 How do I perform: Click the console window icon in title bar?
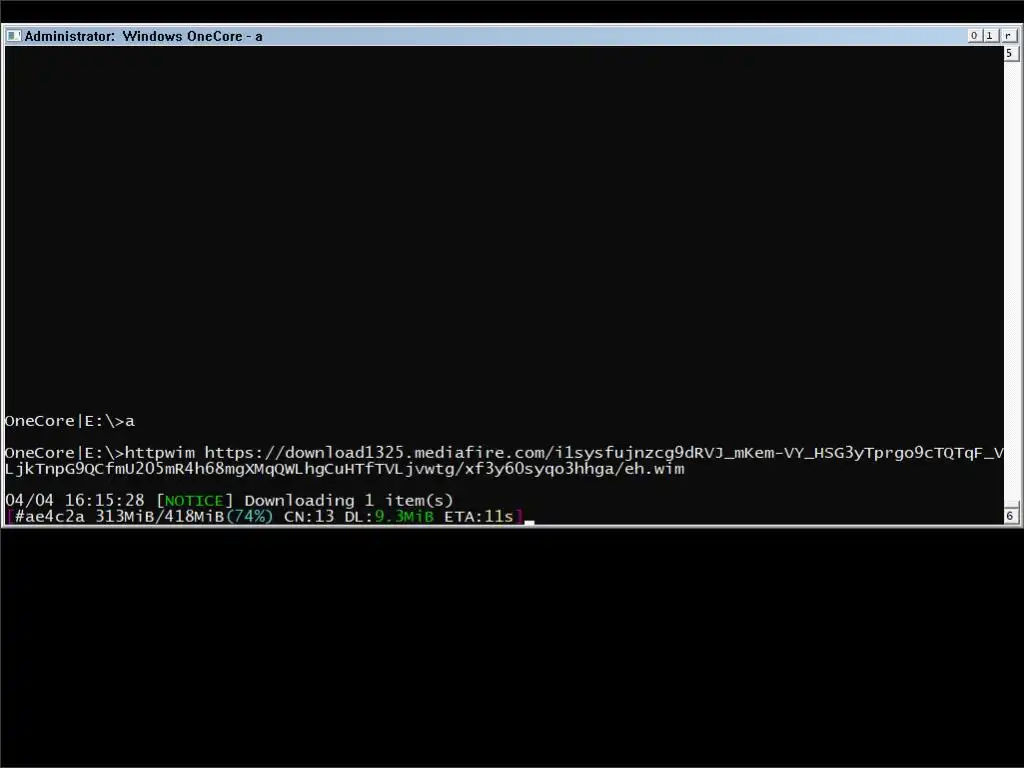coord(13,36)
